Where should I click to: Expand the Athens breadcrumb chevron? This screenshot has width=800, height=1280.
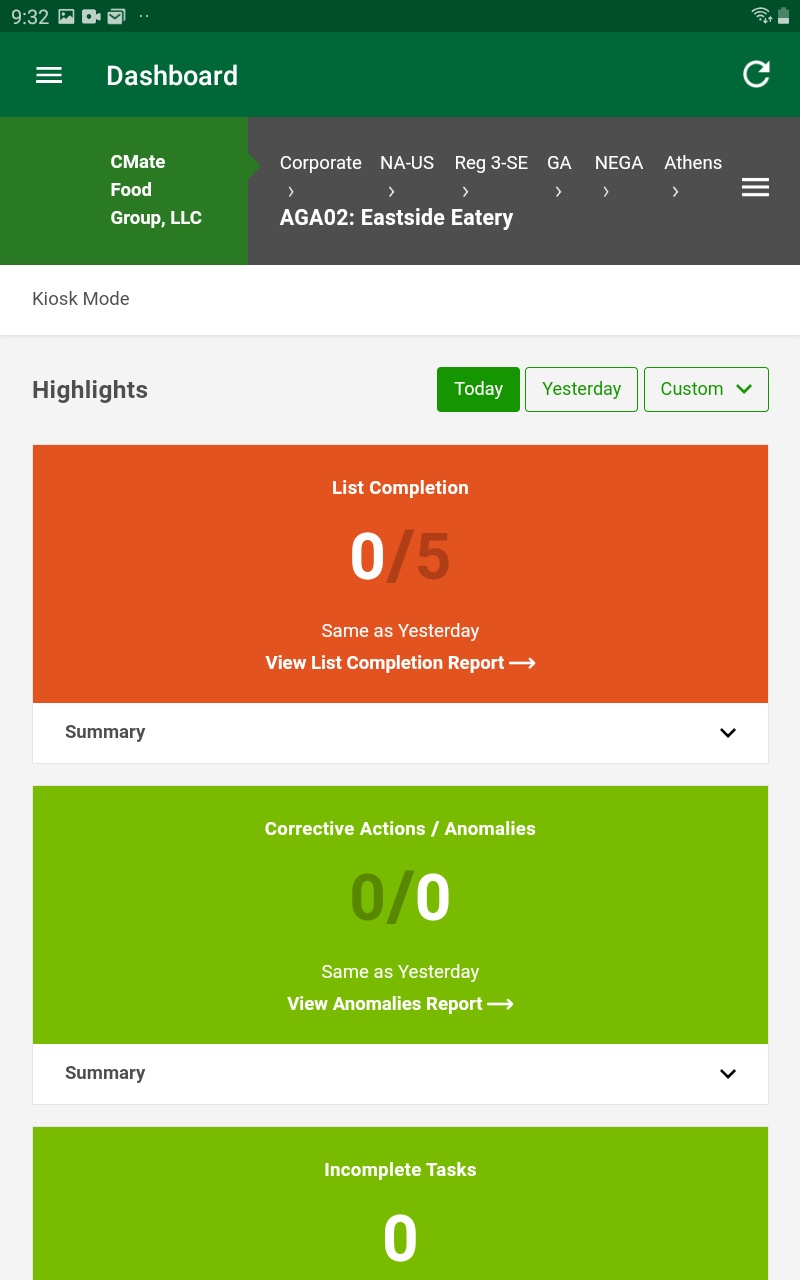[675, 190]
